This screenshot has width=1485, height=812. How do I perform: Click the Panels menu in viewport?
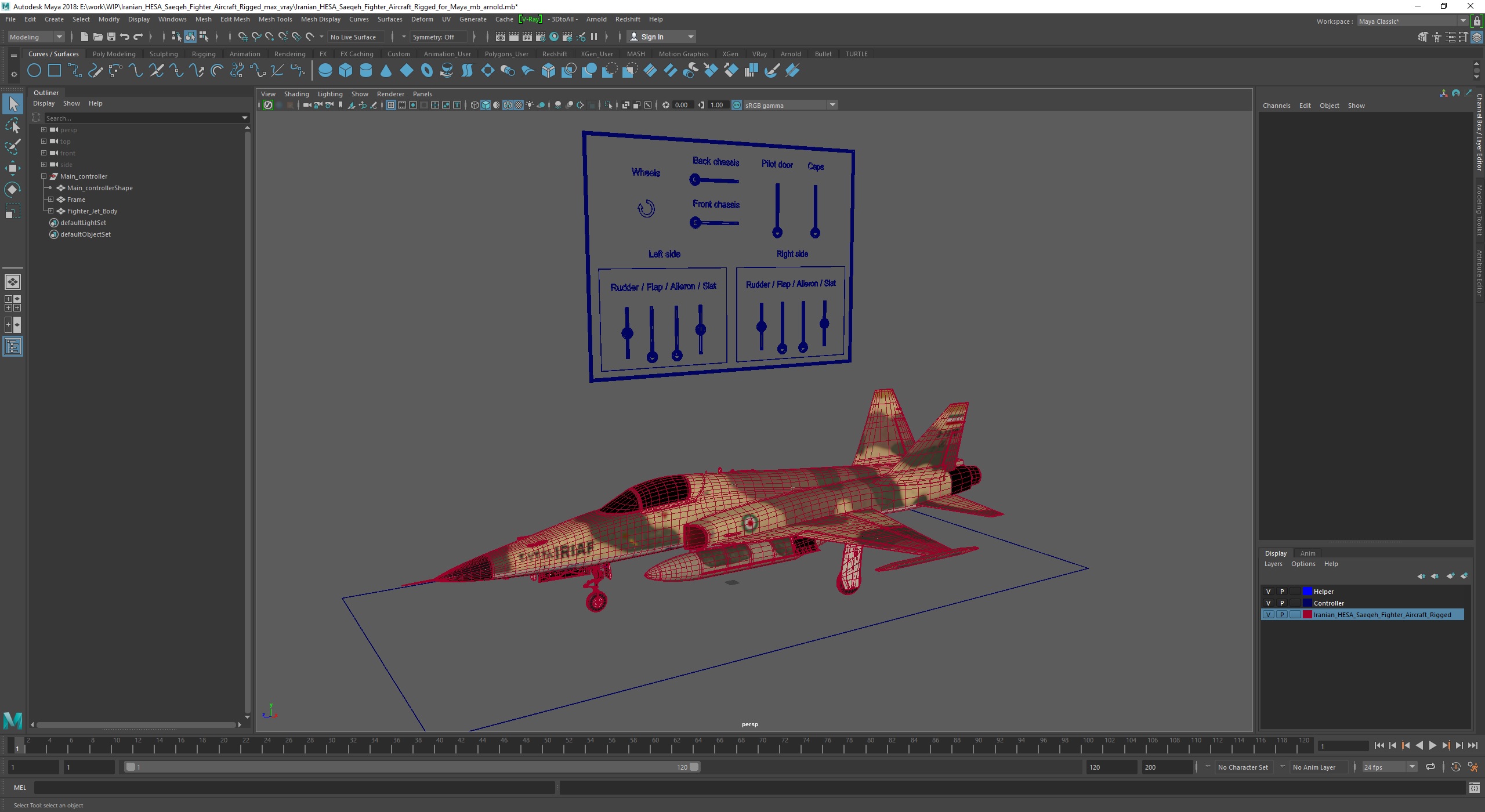(421, 93)
